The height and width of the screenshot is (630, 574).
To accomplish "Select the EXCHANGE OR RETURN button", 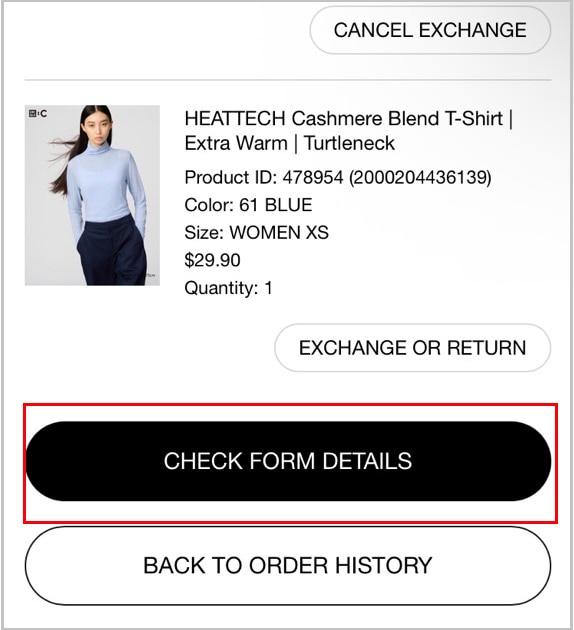I will [413, 348].
